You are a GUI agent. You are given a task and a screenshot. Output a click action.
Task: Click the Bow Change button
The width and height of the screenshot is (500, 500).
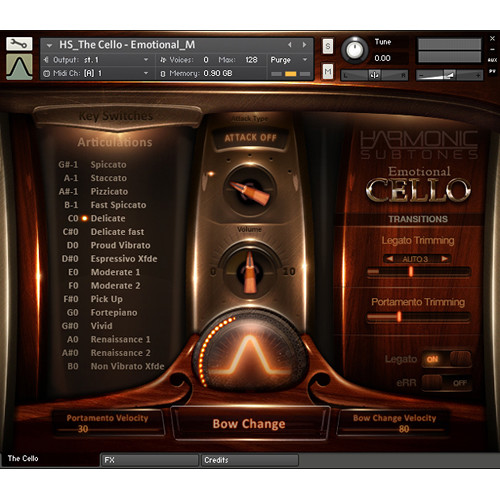coord(249,424)
